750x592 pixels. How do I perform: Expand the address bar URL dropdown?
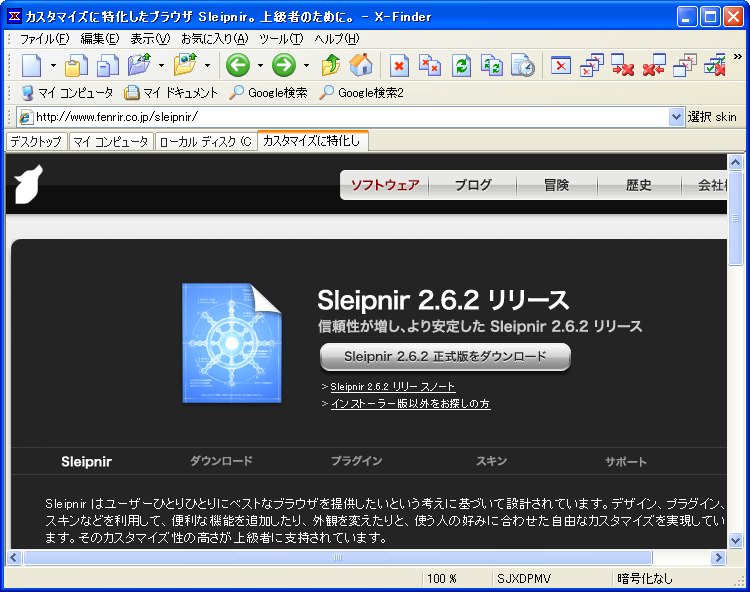pos(676,117)
